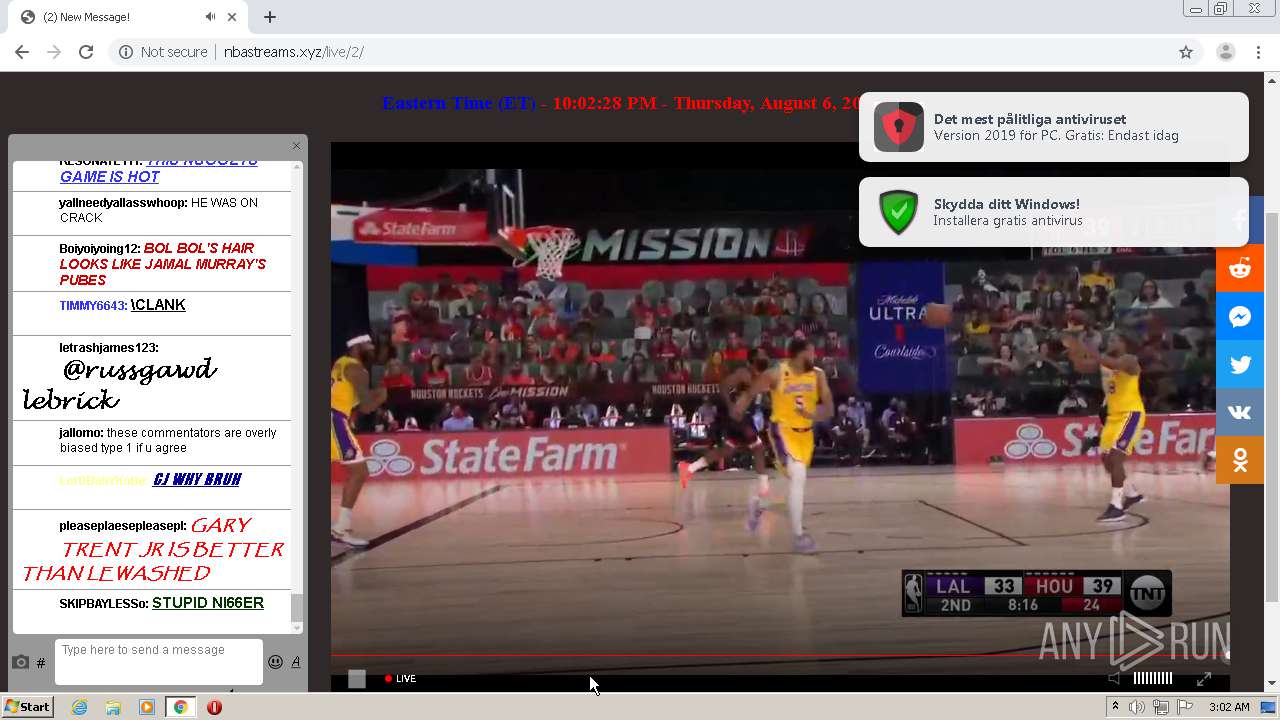Image resolution: width=1280 pixels, height=720 pixels.
Task: Share stream on Reddit
Action: click(1240, 268)
